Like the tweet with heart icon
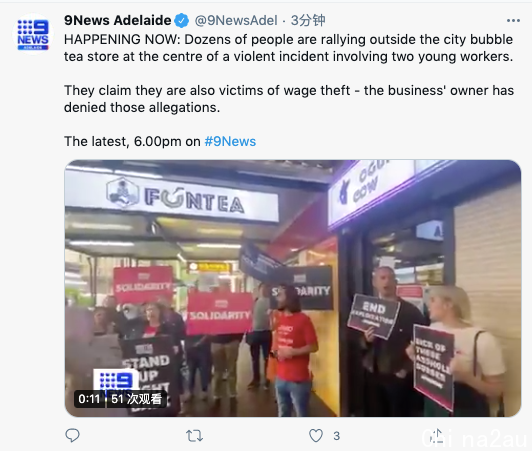The height and width of the screenshot is (451, 532). [316, 436]
